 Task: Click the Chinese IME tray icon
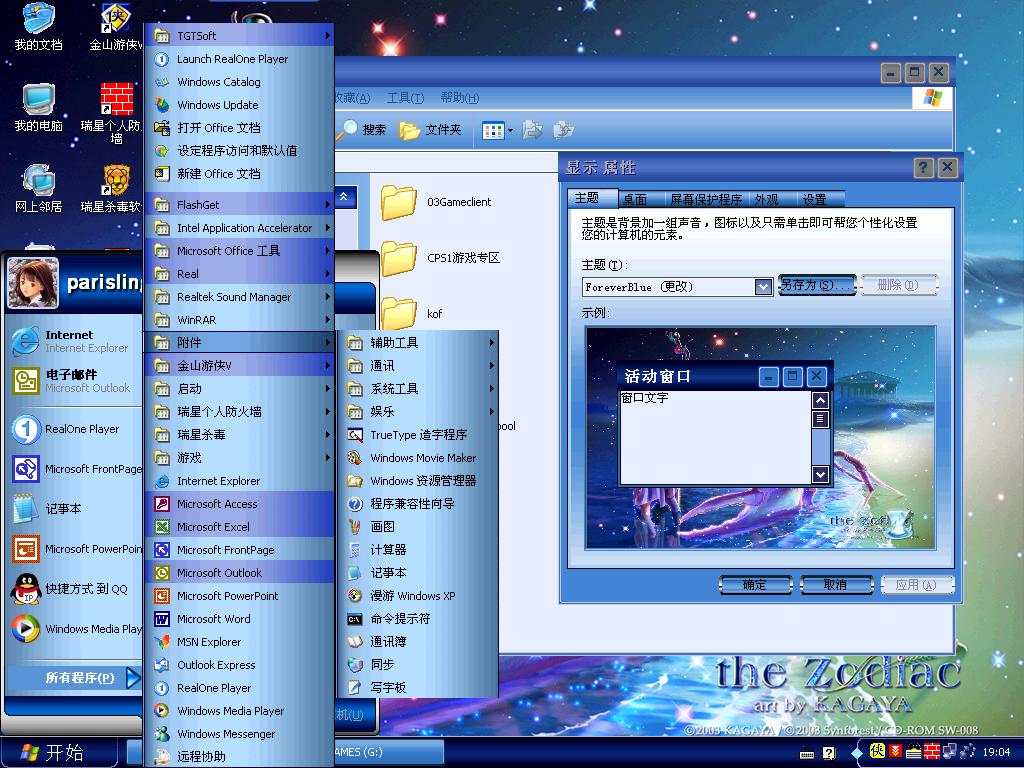coord(878,752)
